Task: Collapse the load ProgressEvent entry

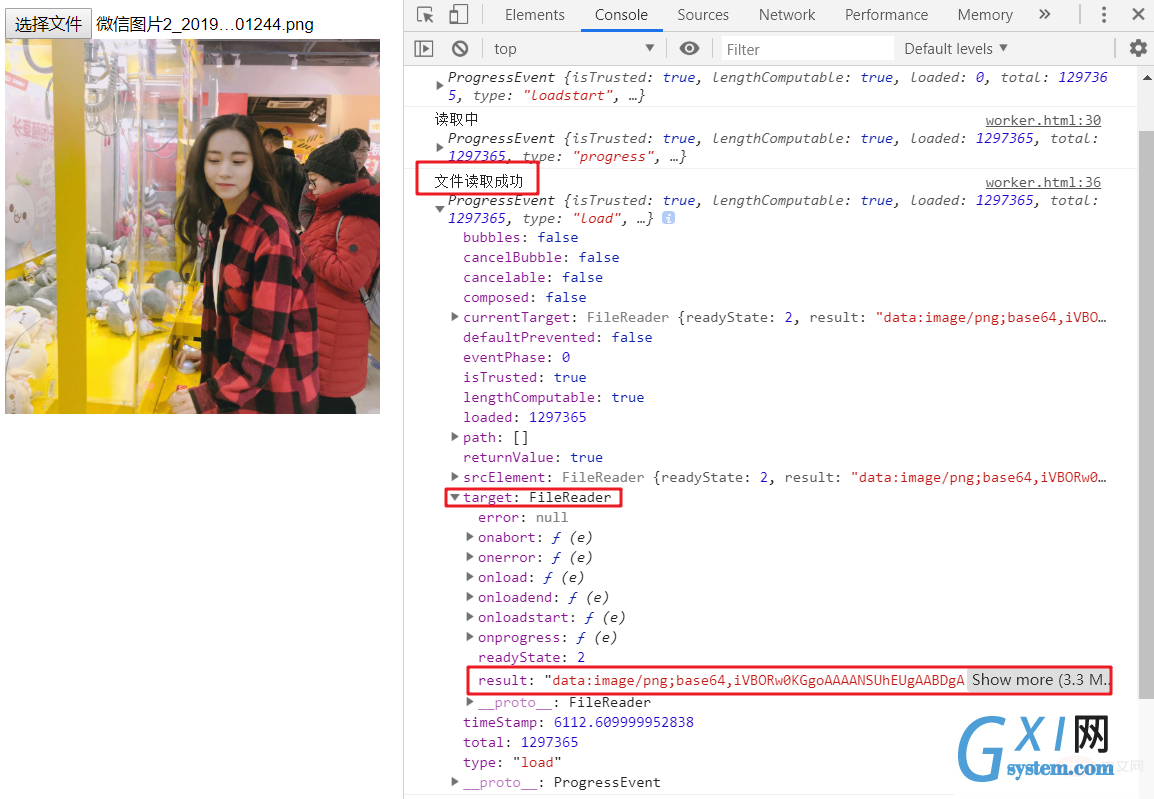Action: point(439,209)
